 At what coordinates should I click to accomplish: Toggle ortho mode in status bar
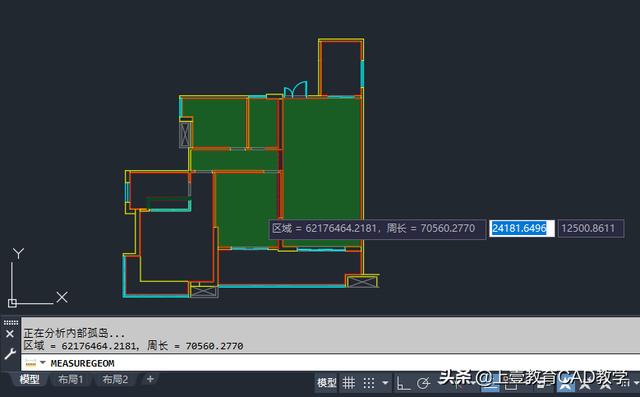(x=403, y=383)
